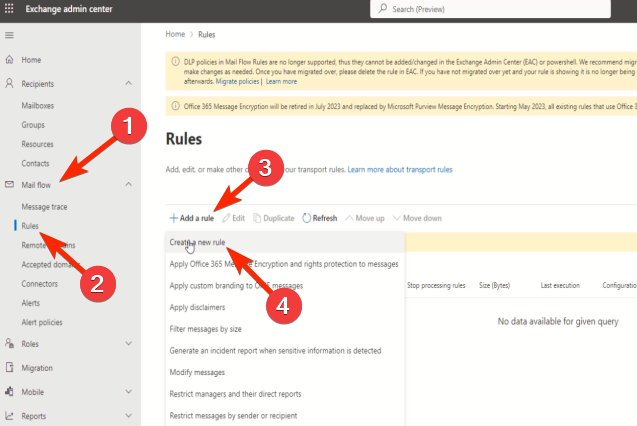Expand the Mobile section chevron
The width and height of the screenshot is (637, 426).
click(128, 391)
